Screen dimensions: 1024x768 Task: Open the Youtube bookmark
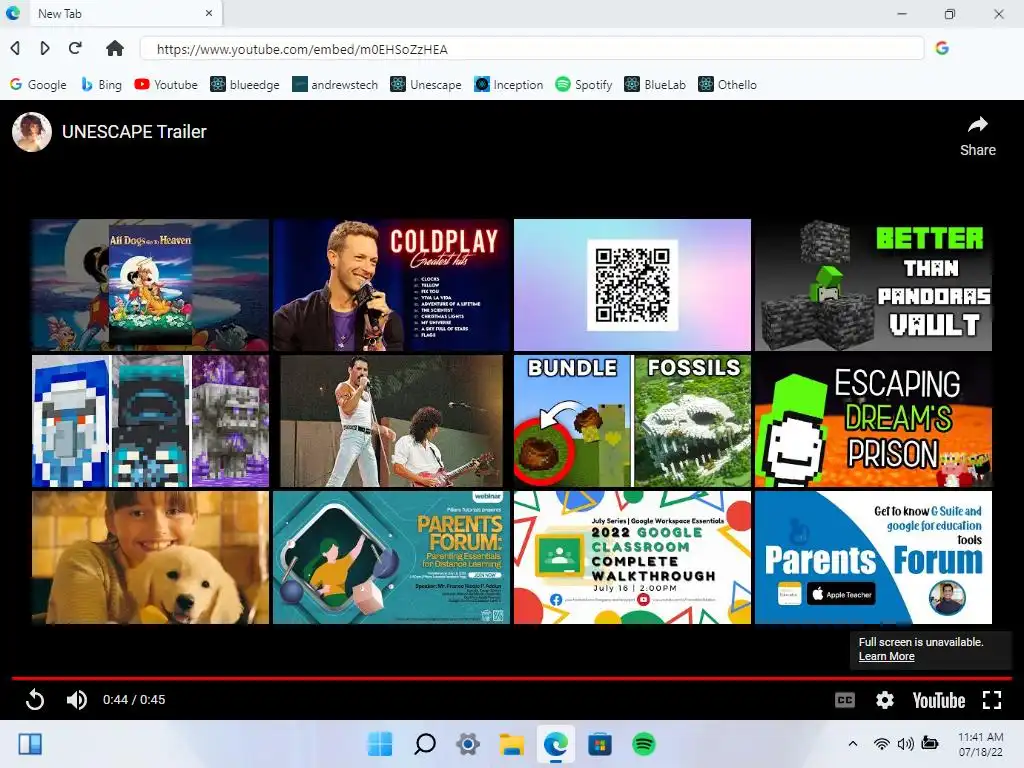(x=166, y=84)
